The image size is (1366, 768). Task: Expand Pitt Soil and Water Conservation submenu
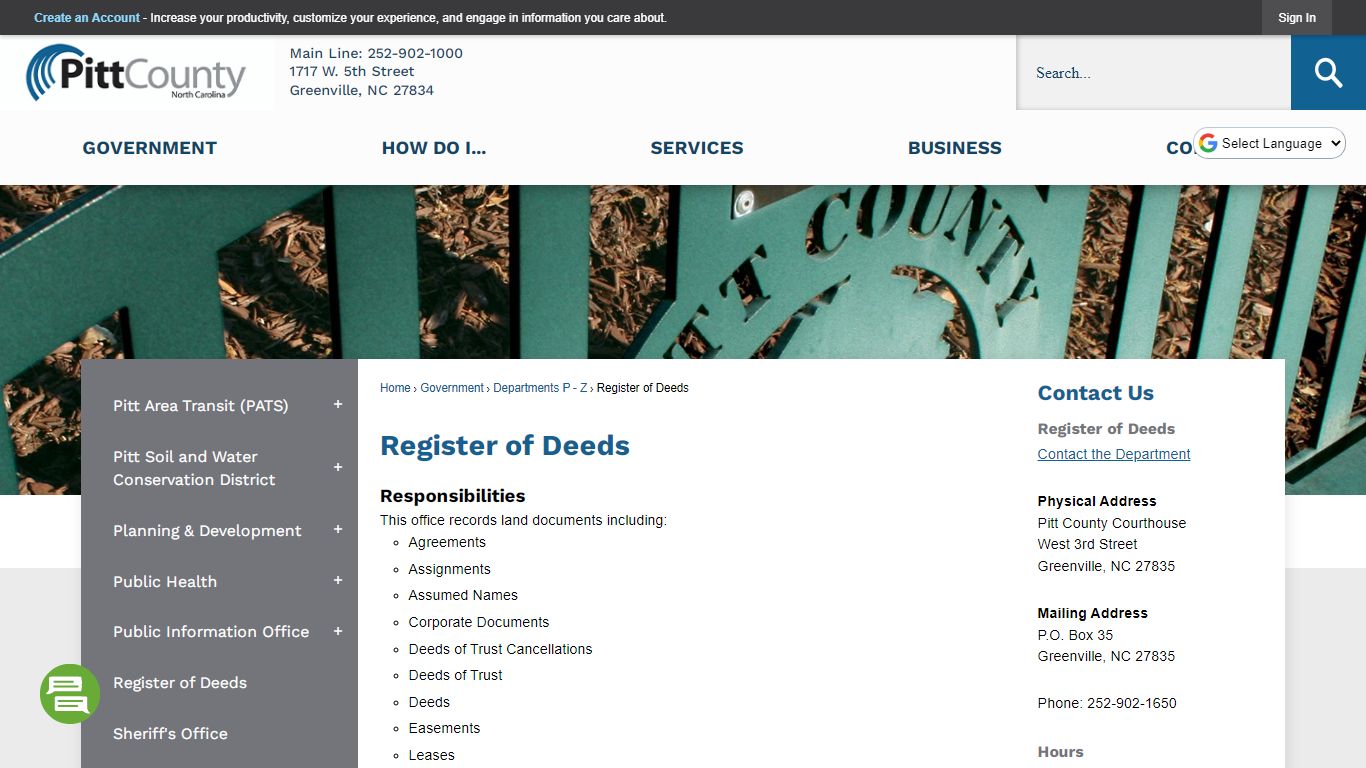tap(338, 467)
